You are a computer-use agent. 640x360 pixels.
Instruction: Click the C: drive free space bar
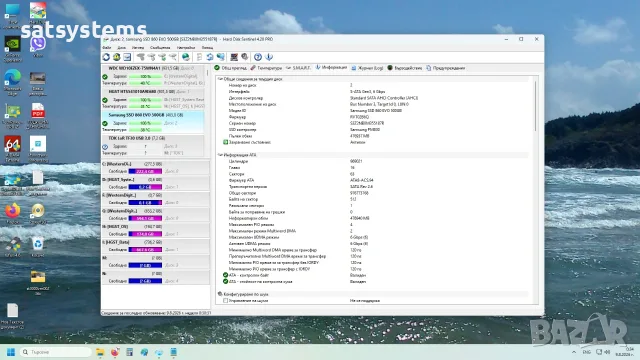[145, 171]
